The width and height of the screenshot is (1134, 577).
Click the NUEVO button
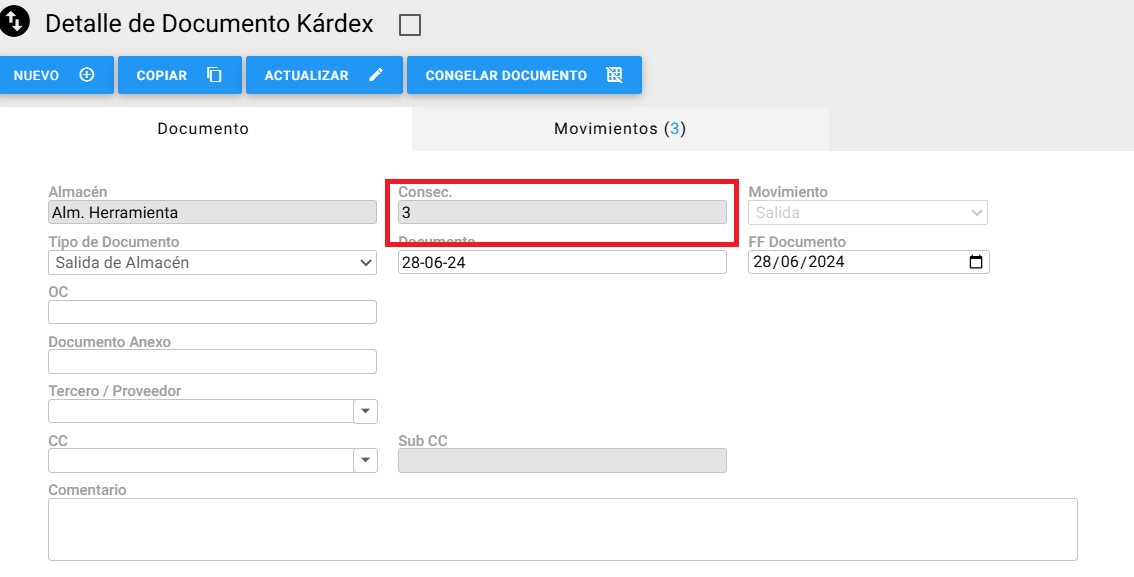pos(56,75)
